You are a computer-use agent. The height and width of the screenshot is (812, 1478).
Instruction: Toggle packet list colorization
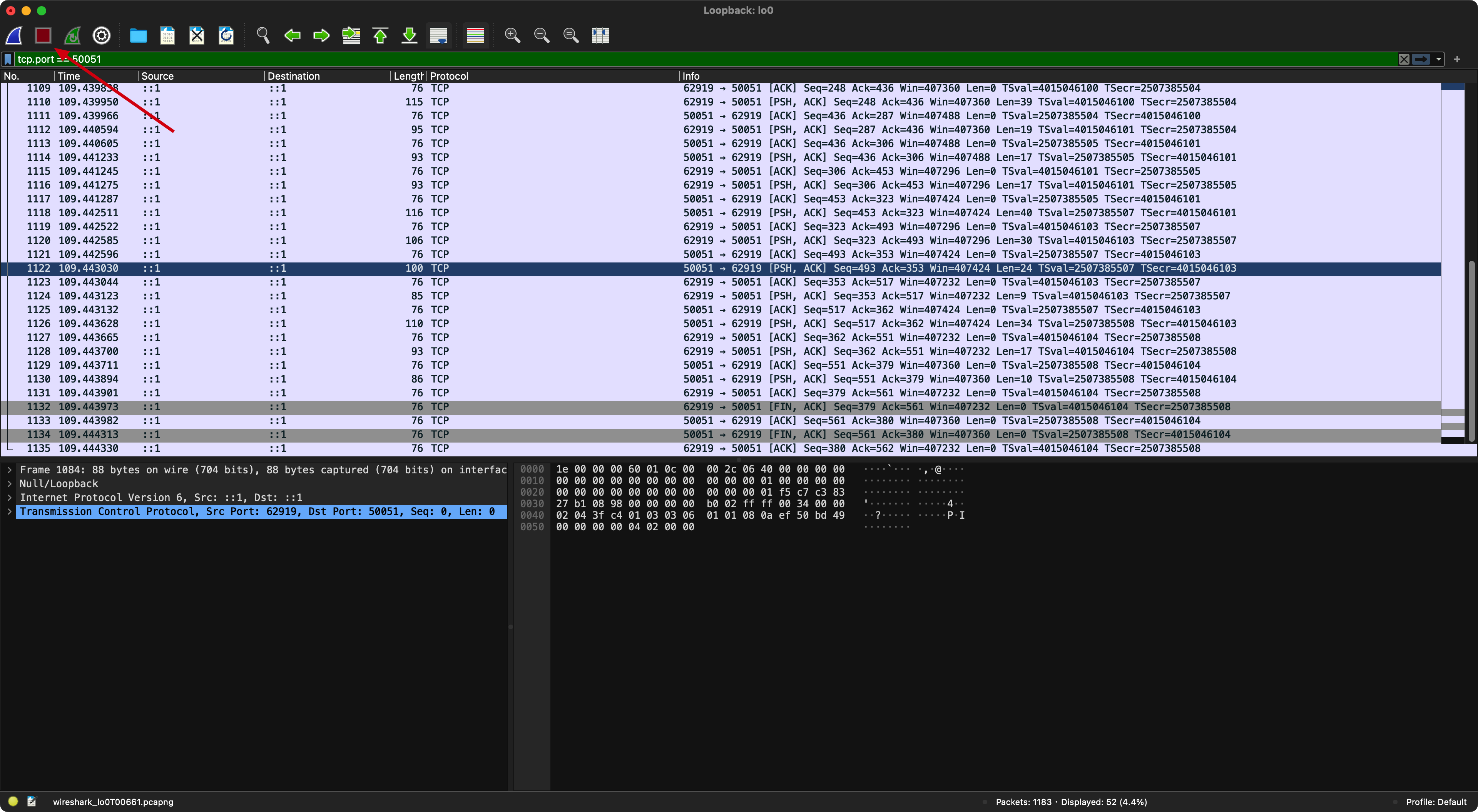475,35
